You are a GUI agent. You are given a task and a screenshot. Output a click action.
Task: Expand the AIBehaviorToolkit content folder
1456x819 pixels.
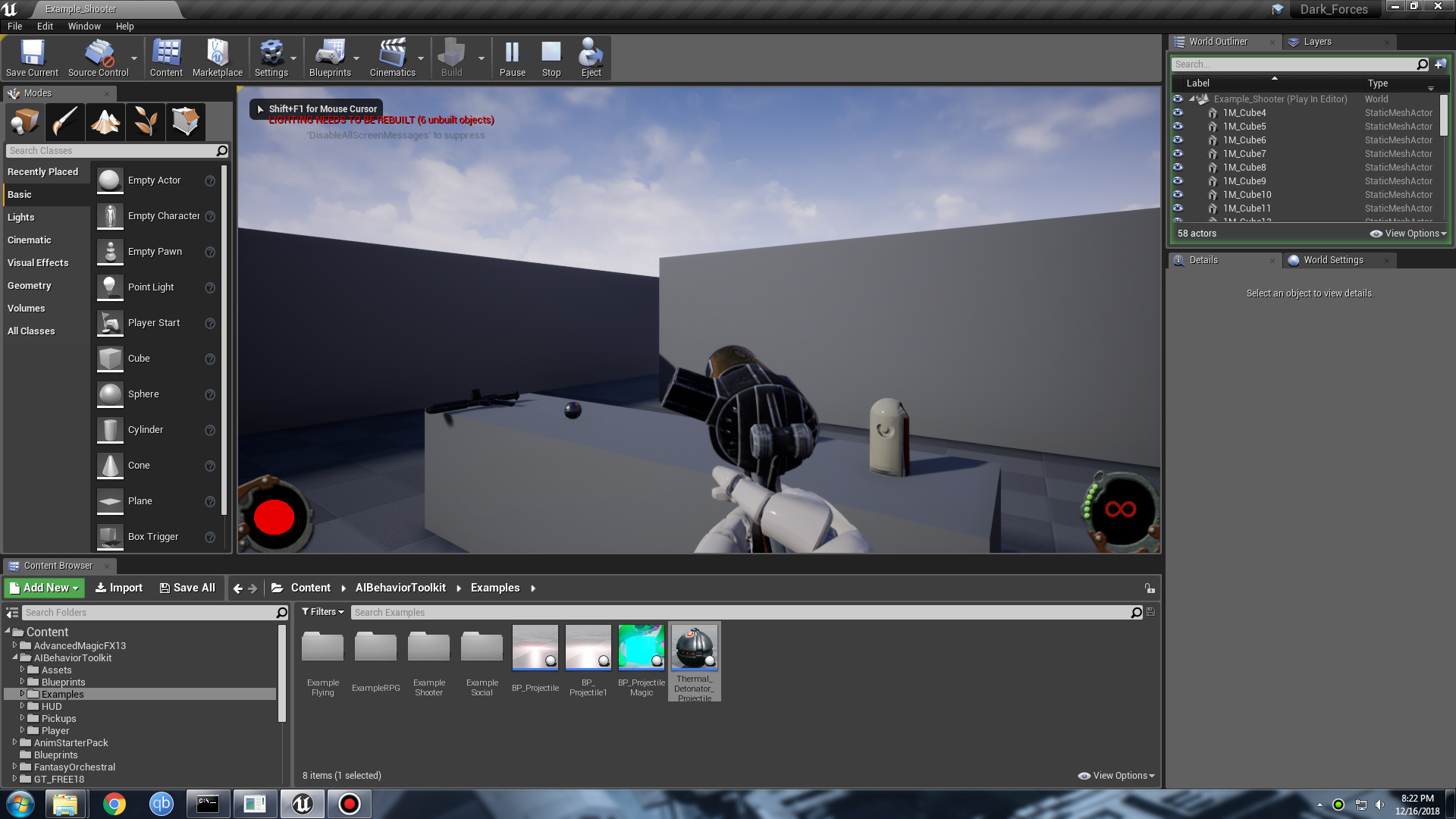point(16,657)
